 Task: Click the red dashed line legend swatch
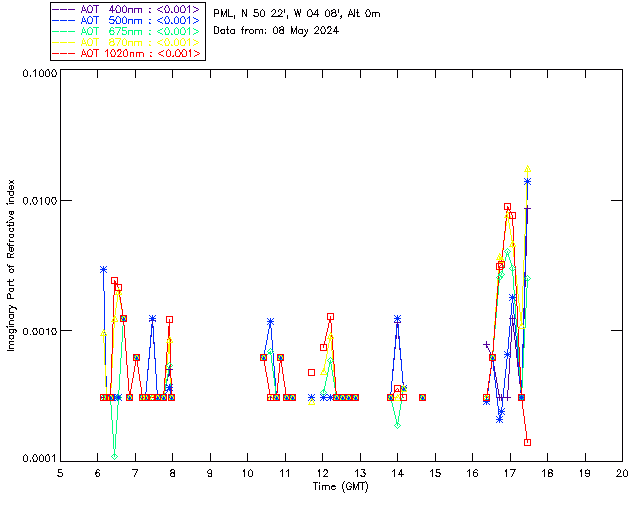(64, 53)
